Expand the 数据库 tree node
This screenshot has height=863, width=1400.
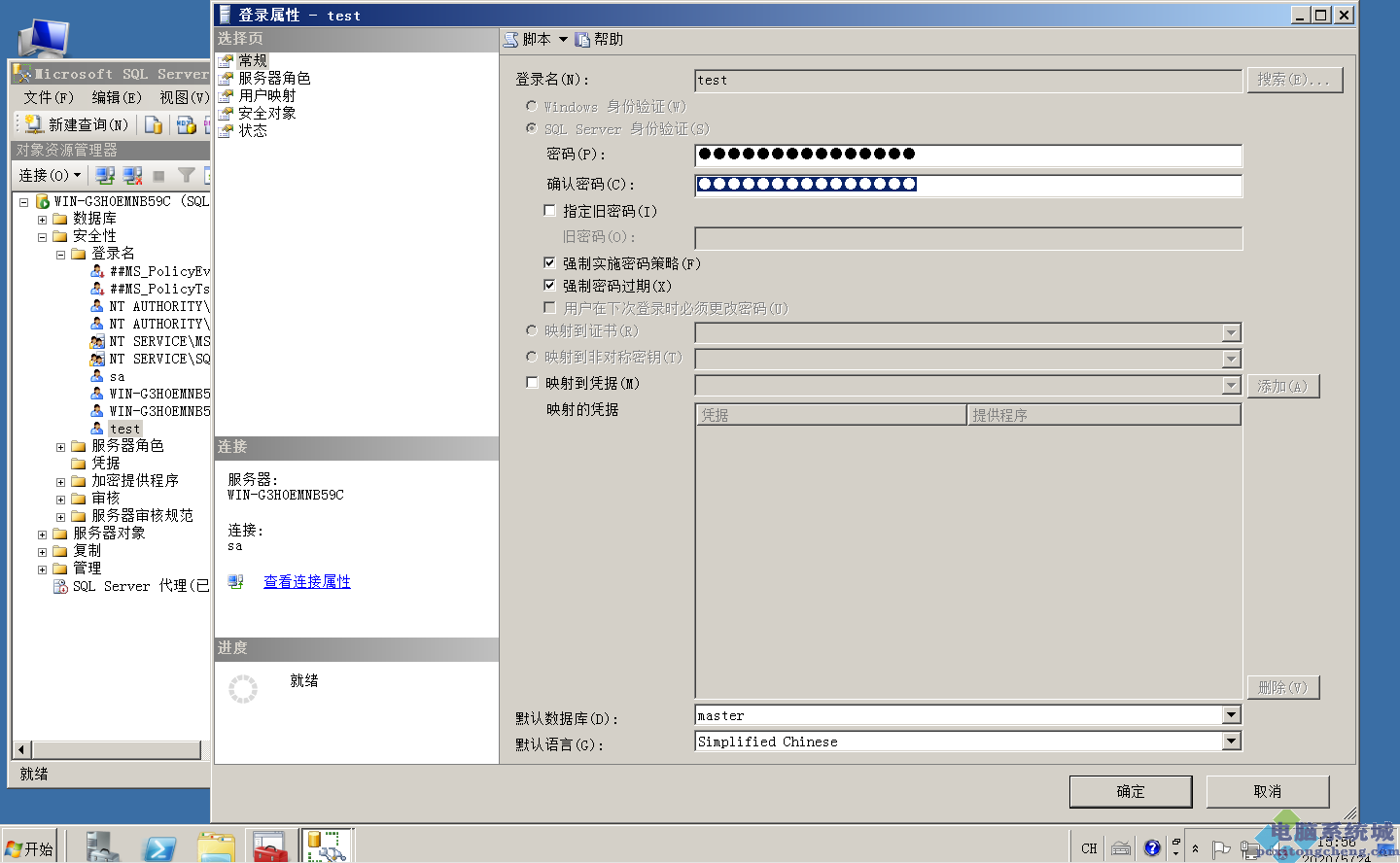pos(41,219)
